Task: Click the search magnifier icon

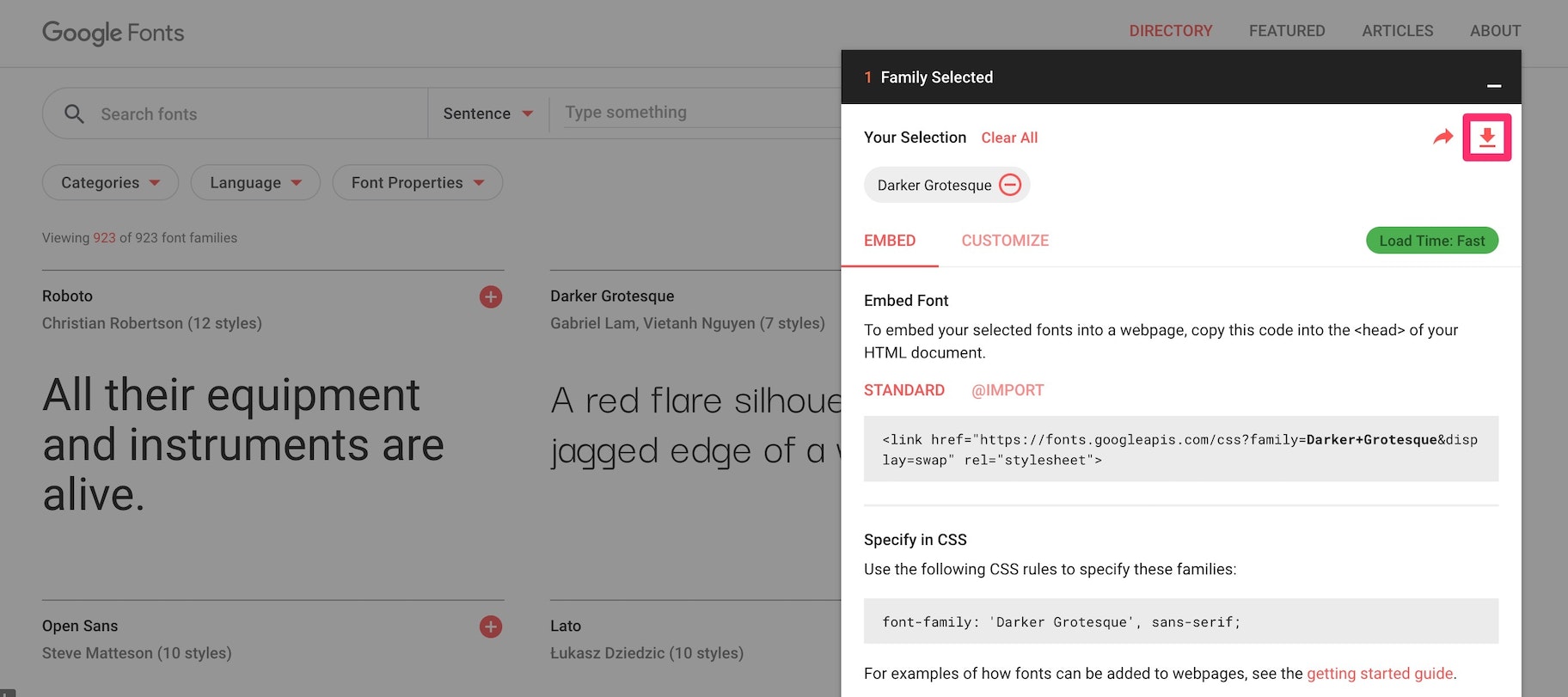Action: (x=74, y=113)
